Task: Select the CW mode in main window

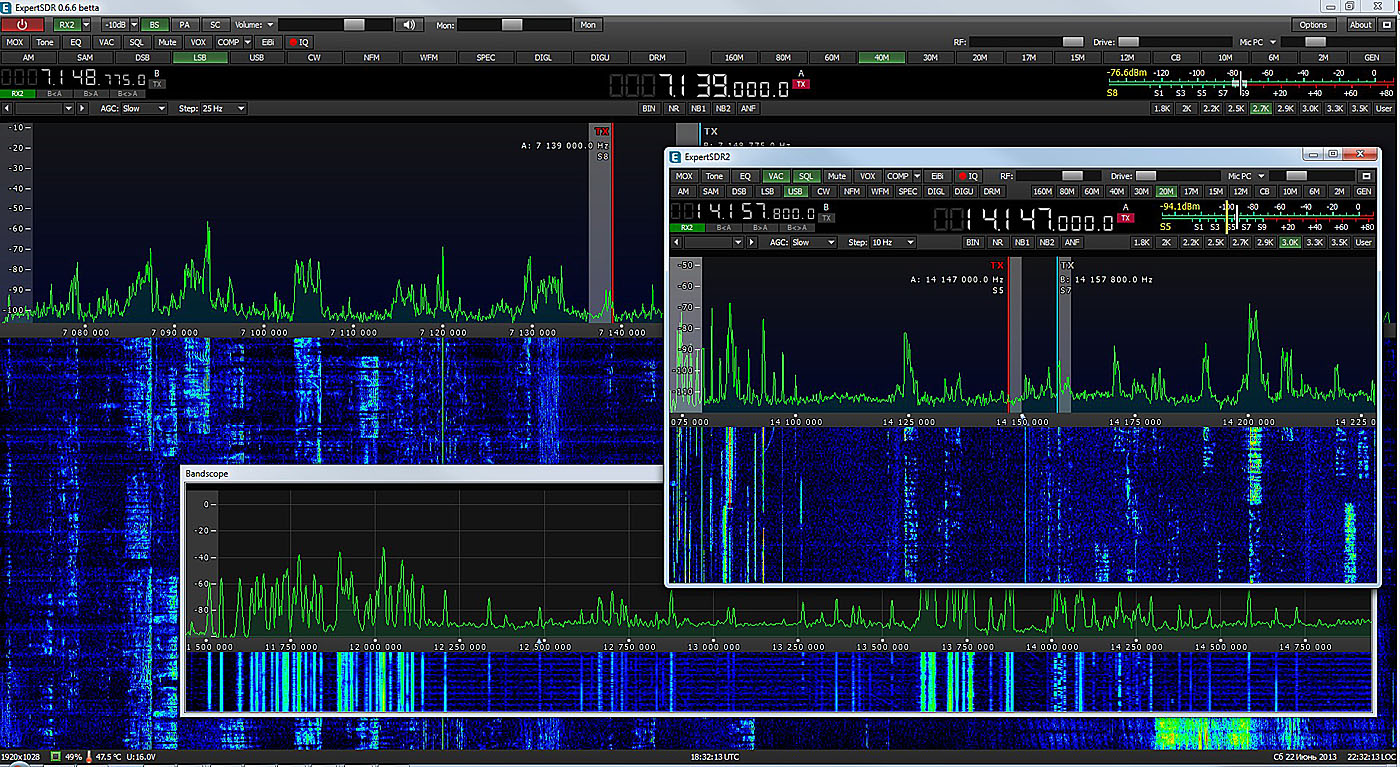Action: (314, 58)
